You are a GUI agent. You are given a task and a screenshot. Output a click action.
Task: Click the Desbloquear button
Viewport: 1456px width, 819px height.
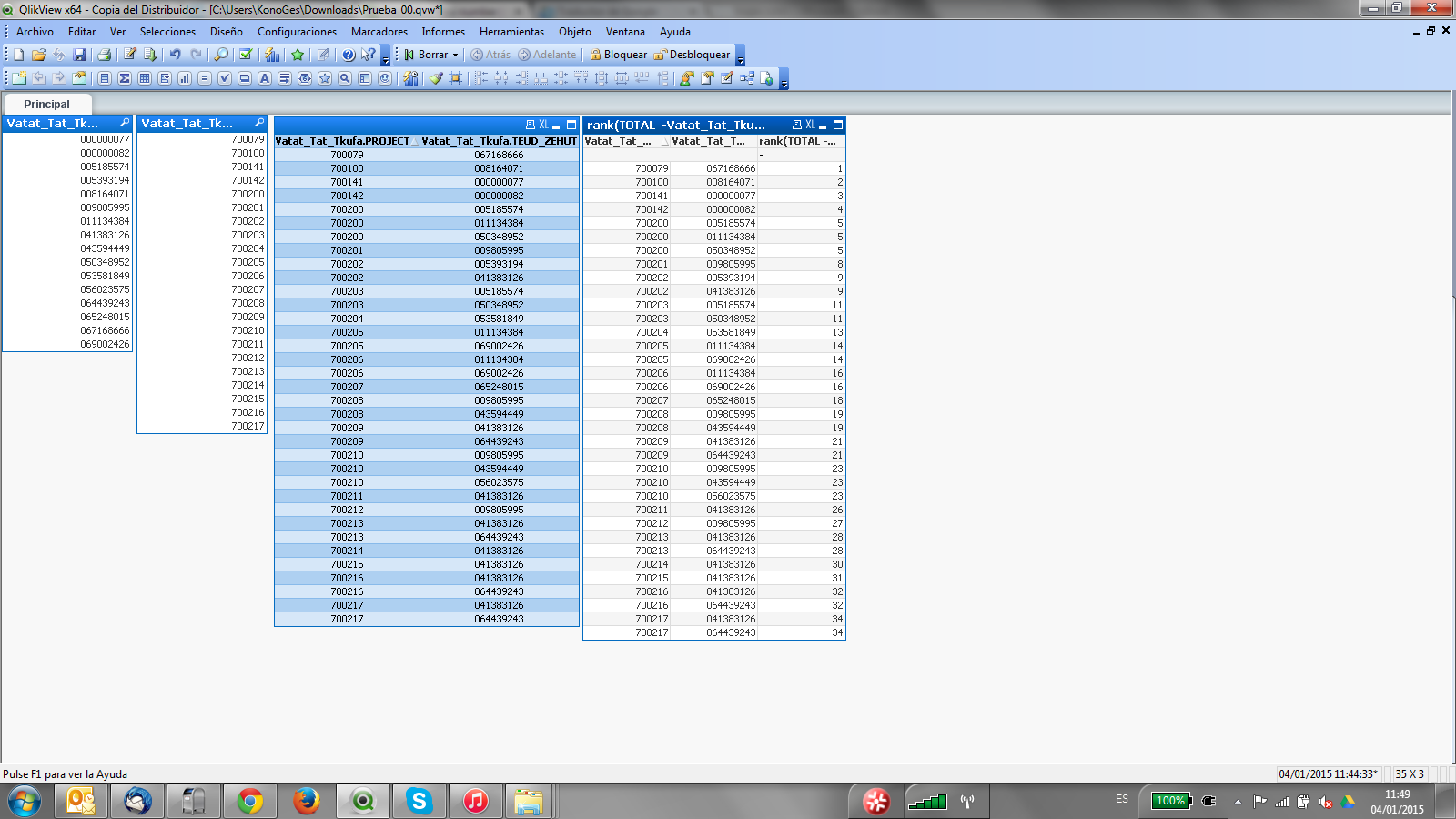point(692,55)
